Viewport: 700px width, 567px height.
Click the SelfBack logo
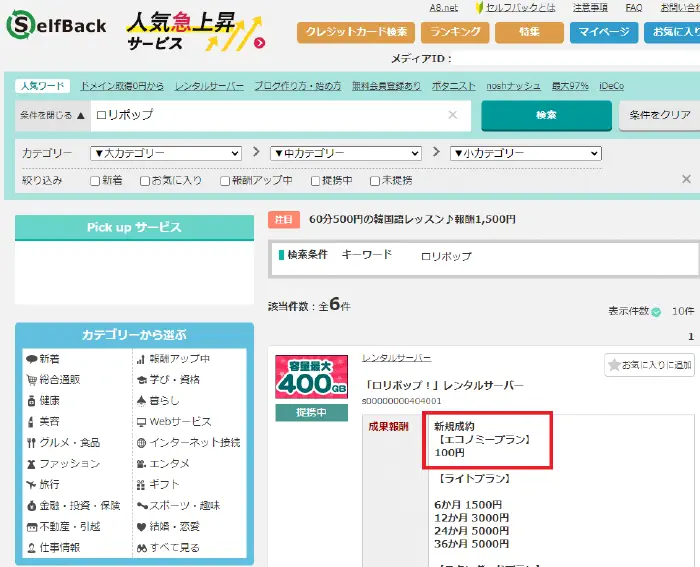click(x=56, y=26)
